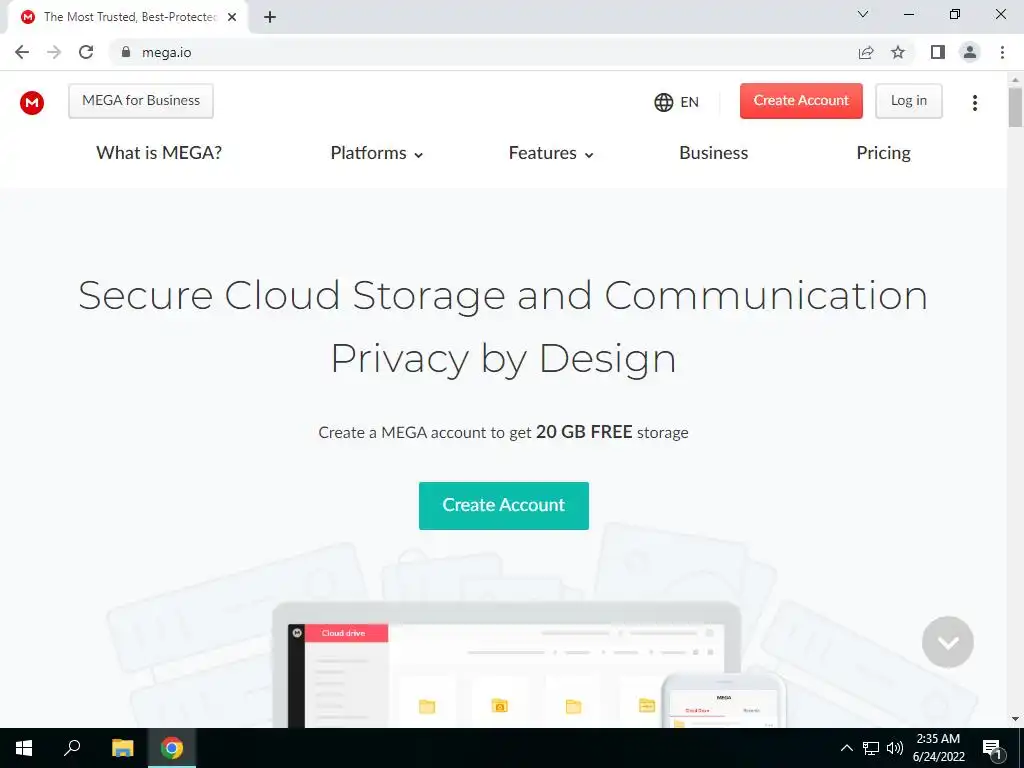Open the What is MEGA? page

point(159,153)
